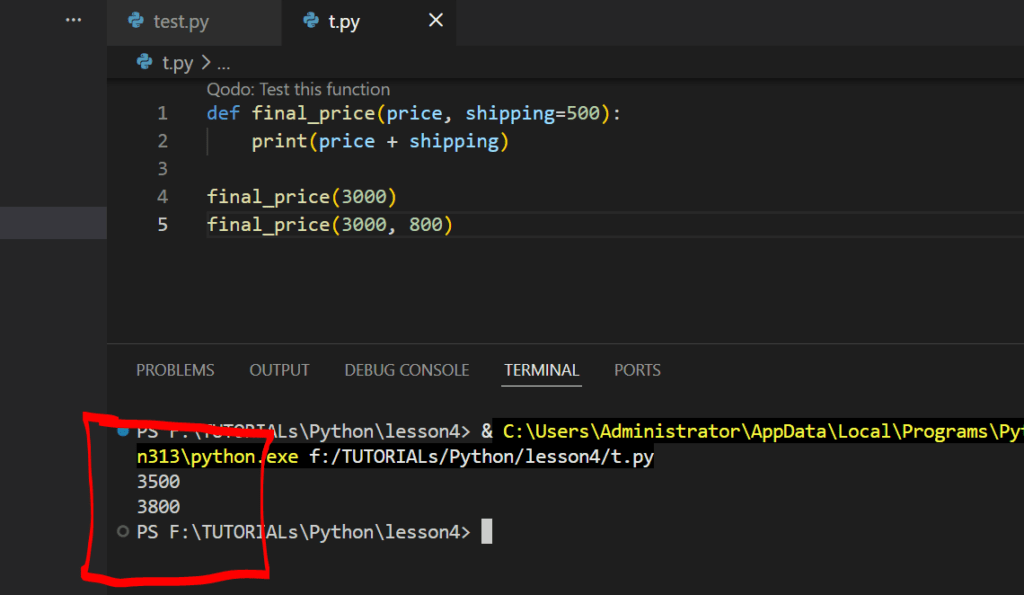Open the OUTPUT panel tab

280,370
